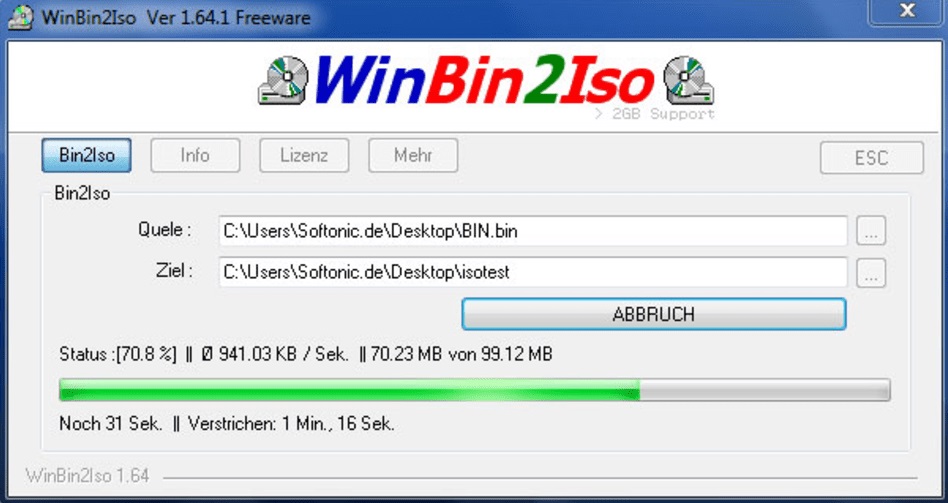Click the remaining time text Noch 31 Sek.
Viewport: 948px width, 503px height.
click(x=111, y=423)
